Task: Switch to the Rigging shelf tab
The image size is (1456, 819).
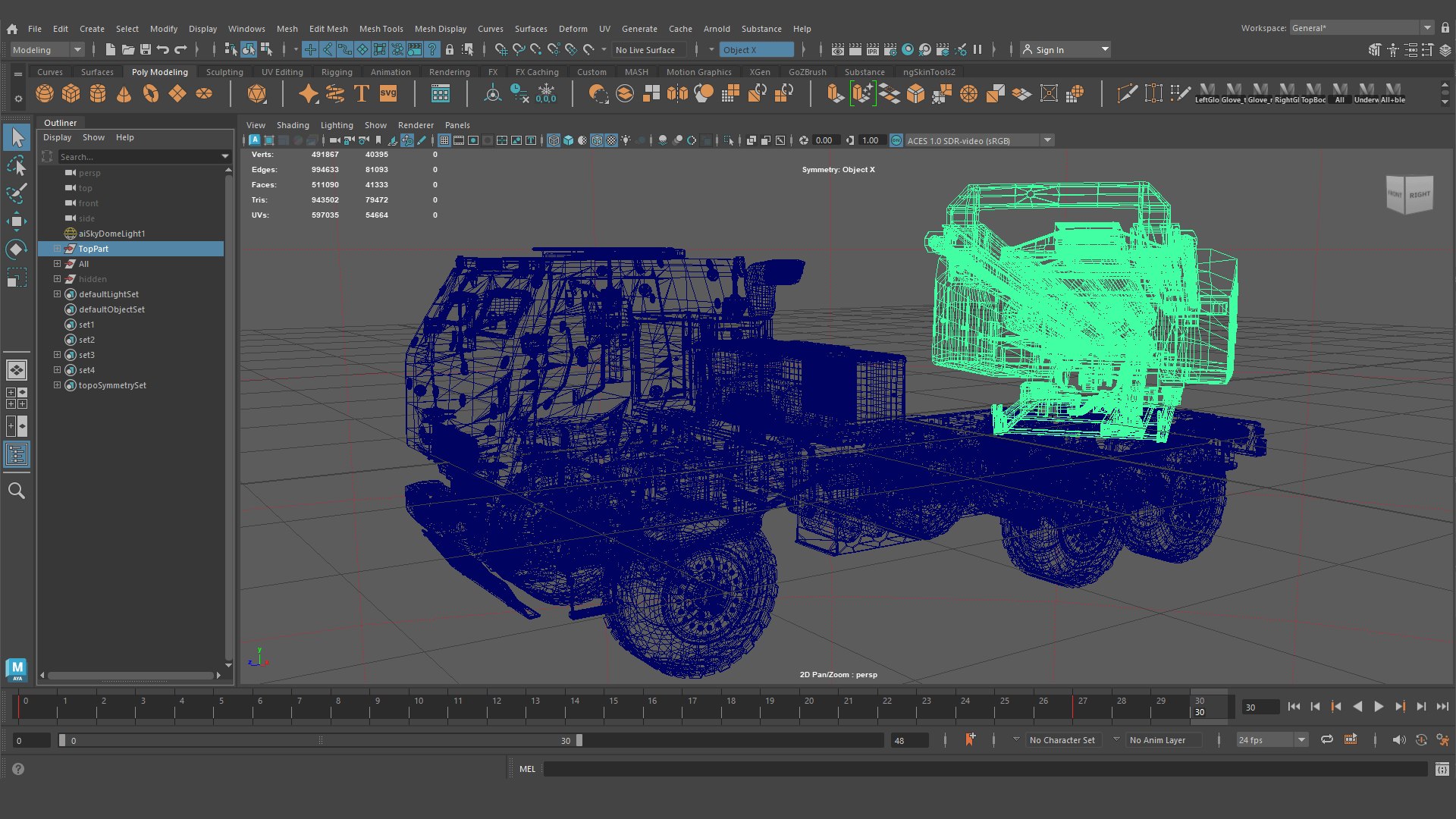Action: tap(337, 72)
